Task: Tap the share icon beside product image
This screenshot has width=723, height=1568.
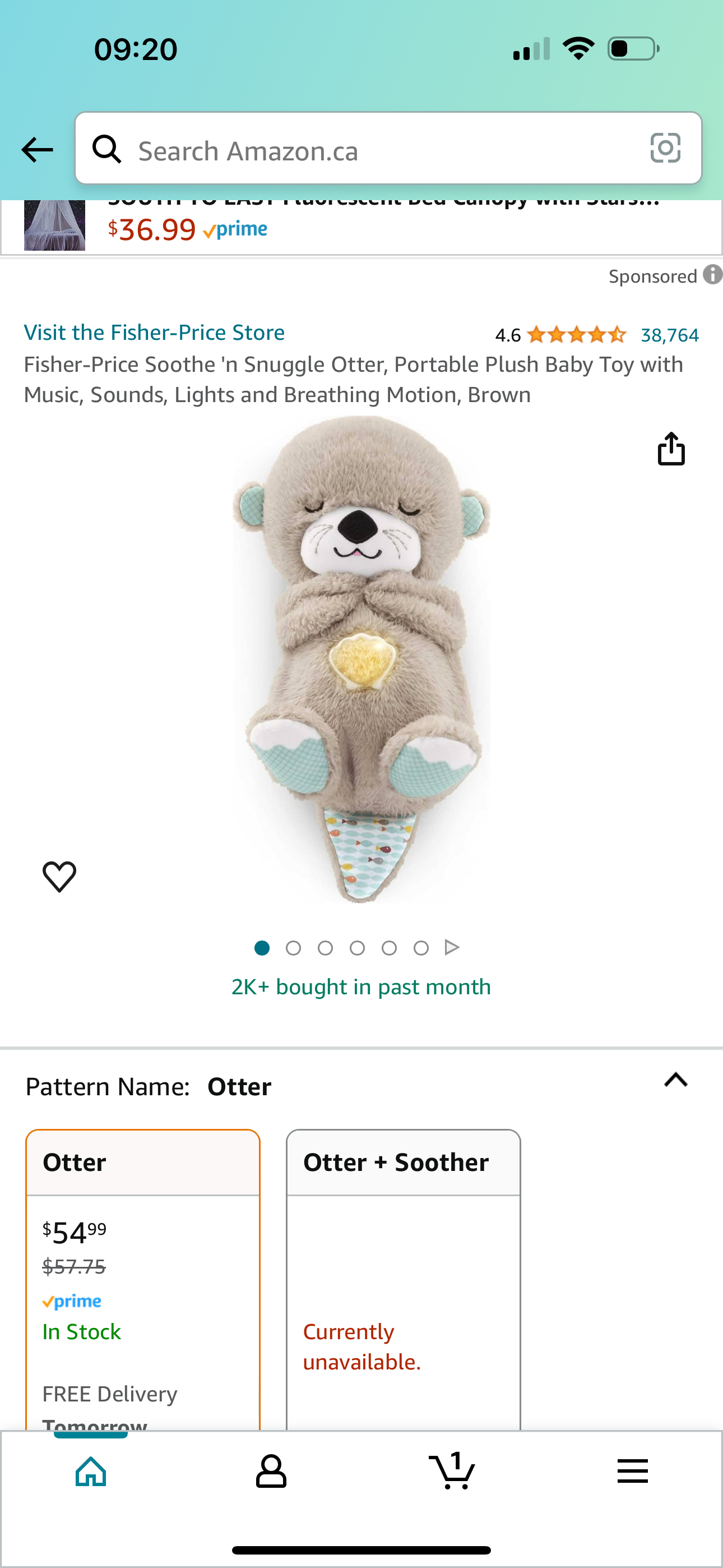Action: coord(671,449)
